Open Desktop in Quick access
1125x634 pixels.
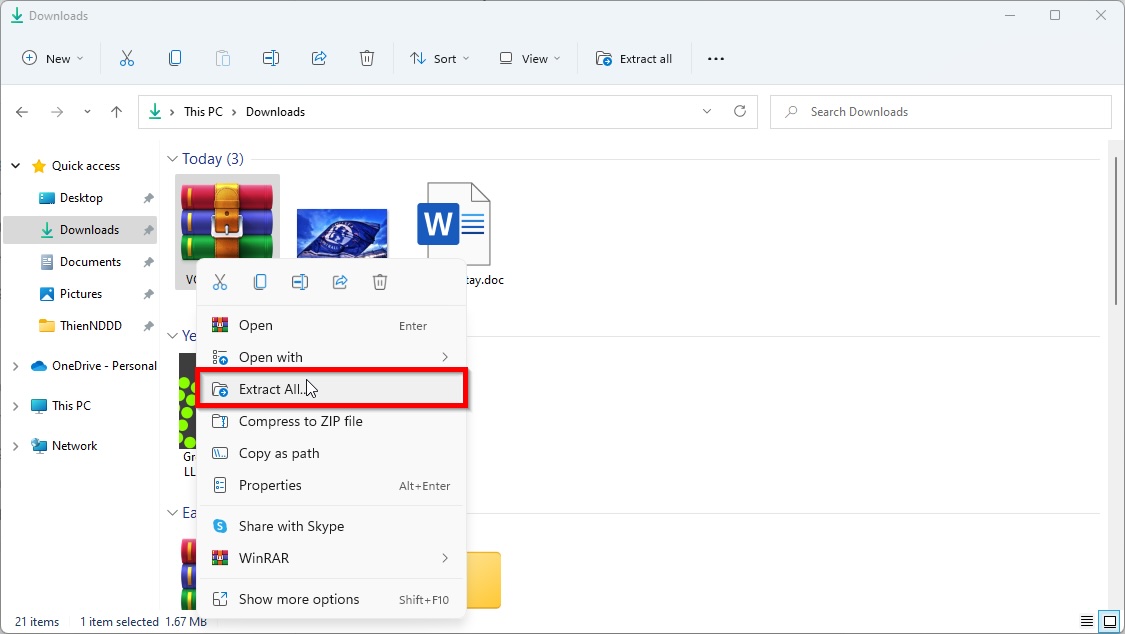[80, 198]
